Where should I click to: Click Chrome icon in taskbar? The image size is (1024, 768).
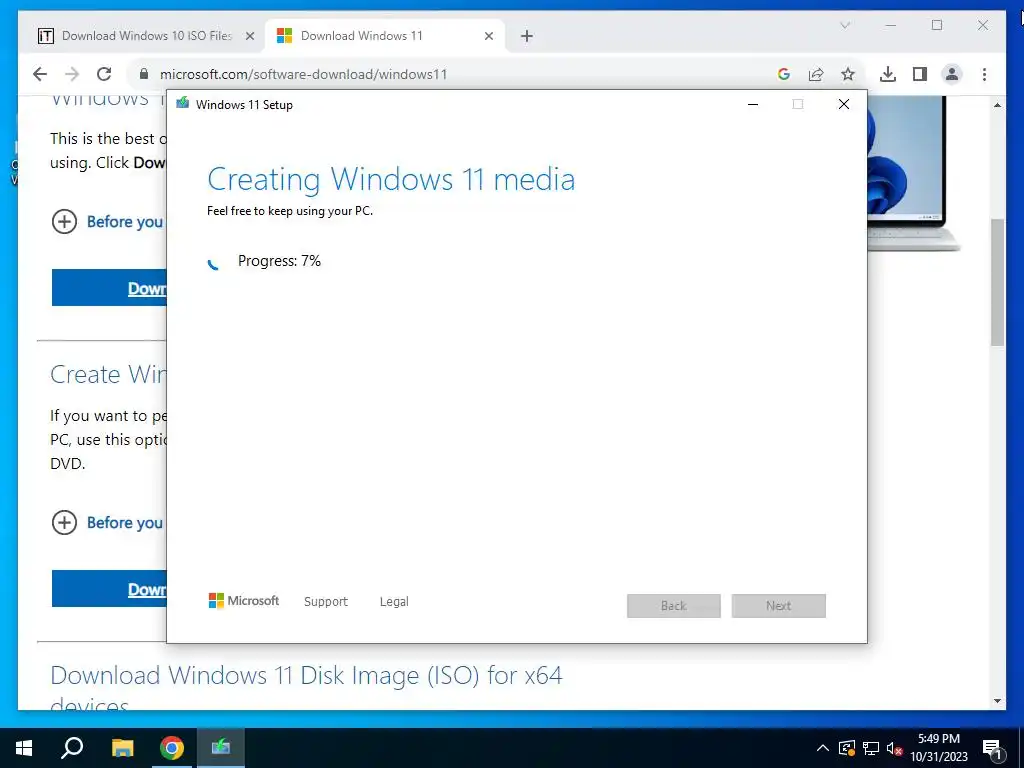point(172,748)
